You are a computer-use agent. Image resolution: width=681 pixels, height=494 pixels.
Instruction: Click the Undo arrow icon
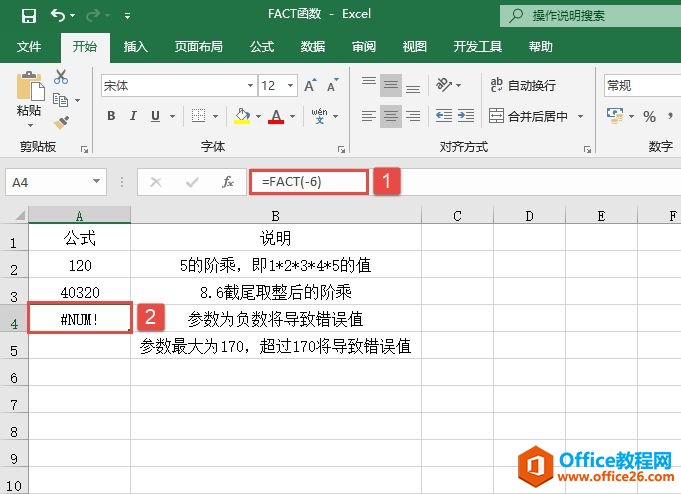point(57,16)
